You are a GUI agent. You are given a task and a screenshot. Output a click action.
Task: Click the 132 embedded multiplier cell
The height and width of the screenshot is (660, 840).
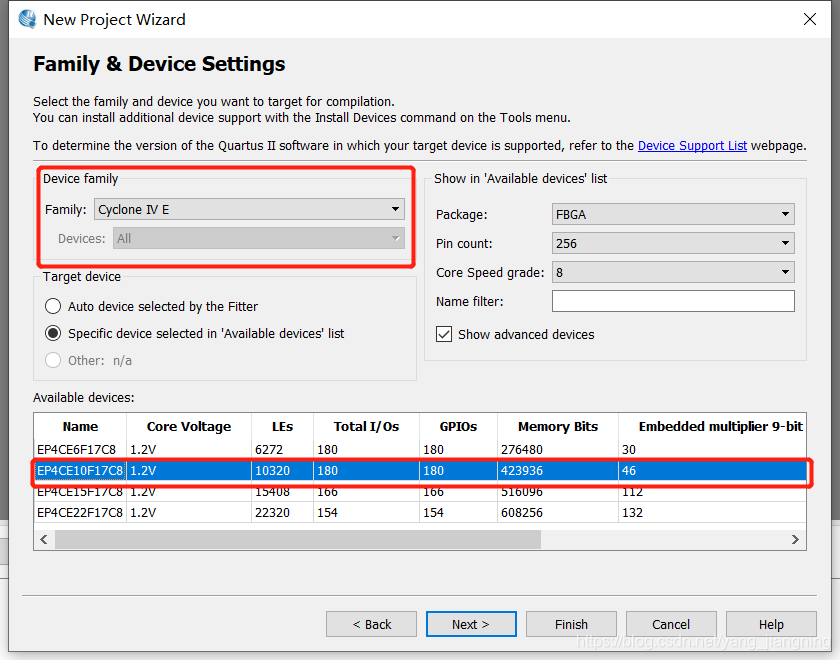pyautogui.click(x=712, y=513)
